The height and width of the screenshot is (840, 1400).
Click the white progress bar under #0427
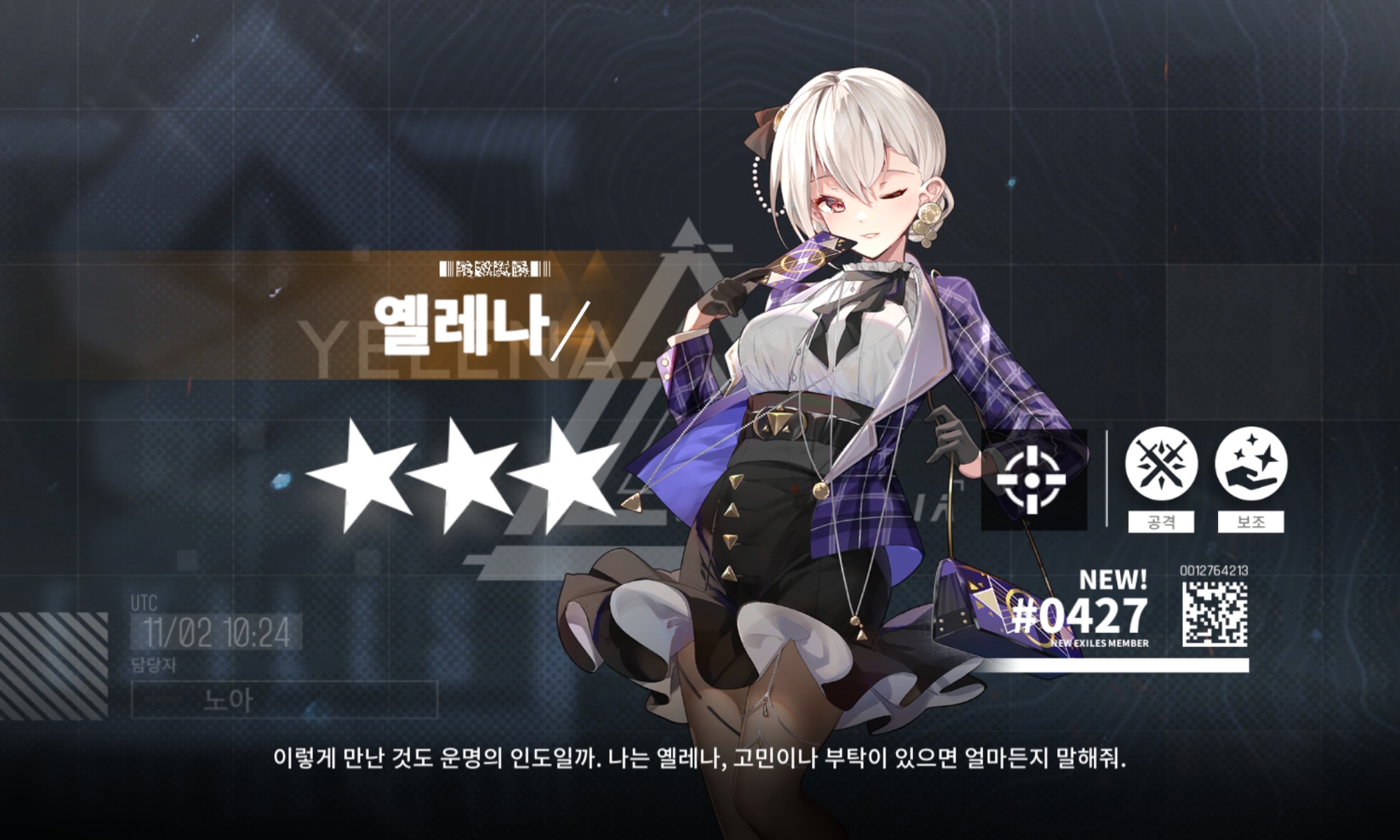pyautogui.click(x=1113, y=665)
